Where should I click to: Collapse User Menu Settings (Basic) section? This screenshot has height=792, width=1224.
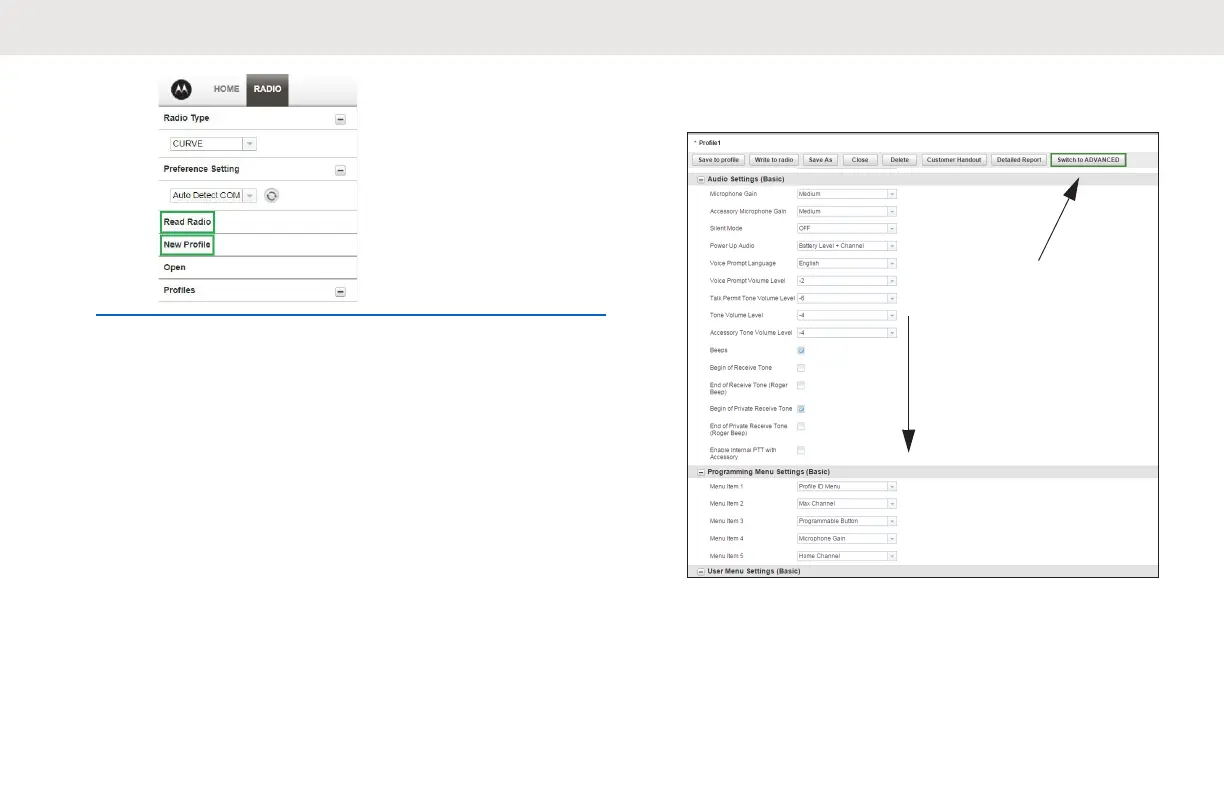tap(701, 571)
